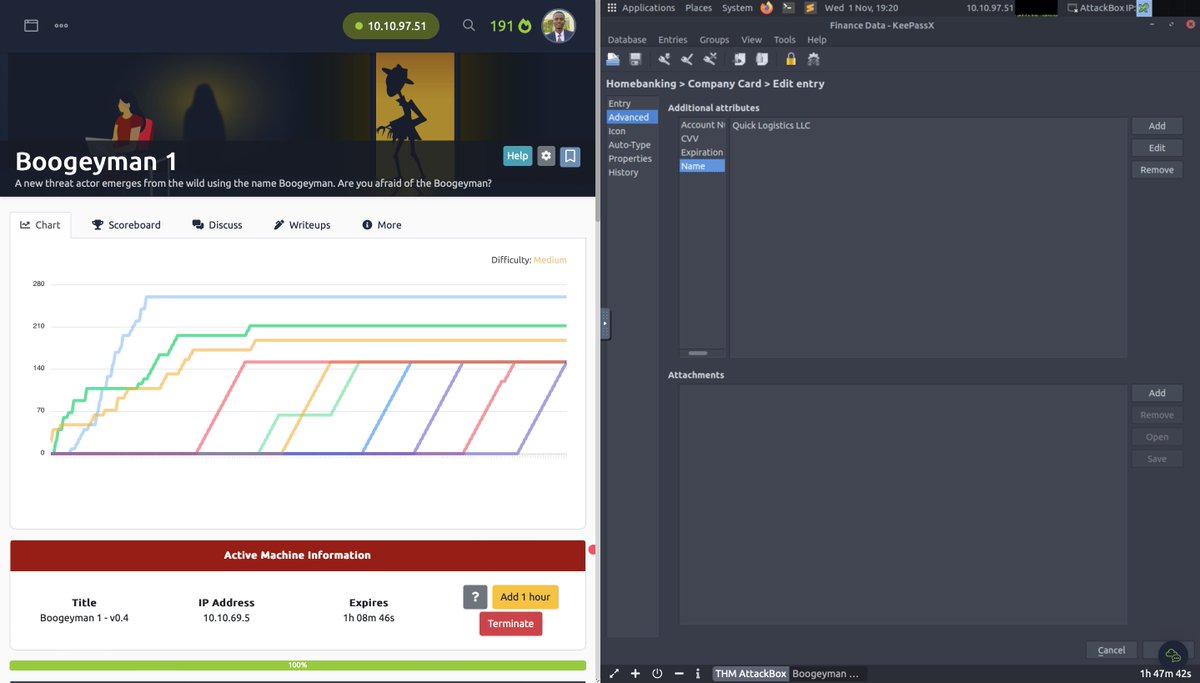Viewport: 1200px width, 683px height.
Task: Select the CVV attribute
Action: [x=703, y=139]
